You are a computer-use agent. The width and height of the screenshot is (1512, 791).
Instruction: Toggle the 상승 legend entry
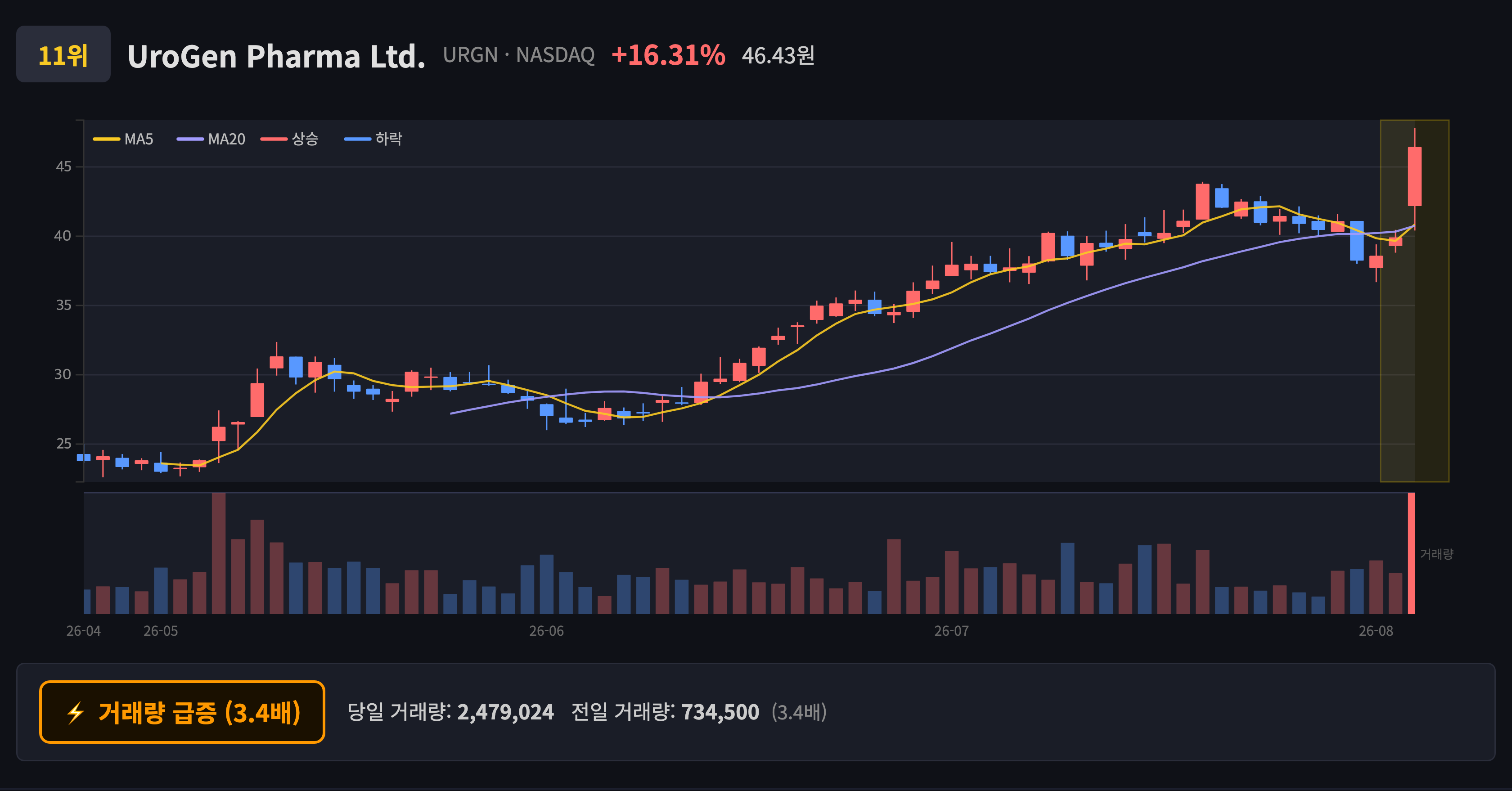point(290,139)
